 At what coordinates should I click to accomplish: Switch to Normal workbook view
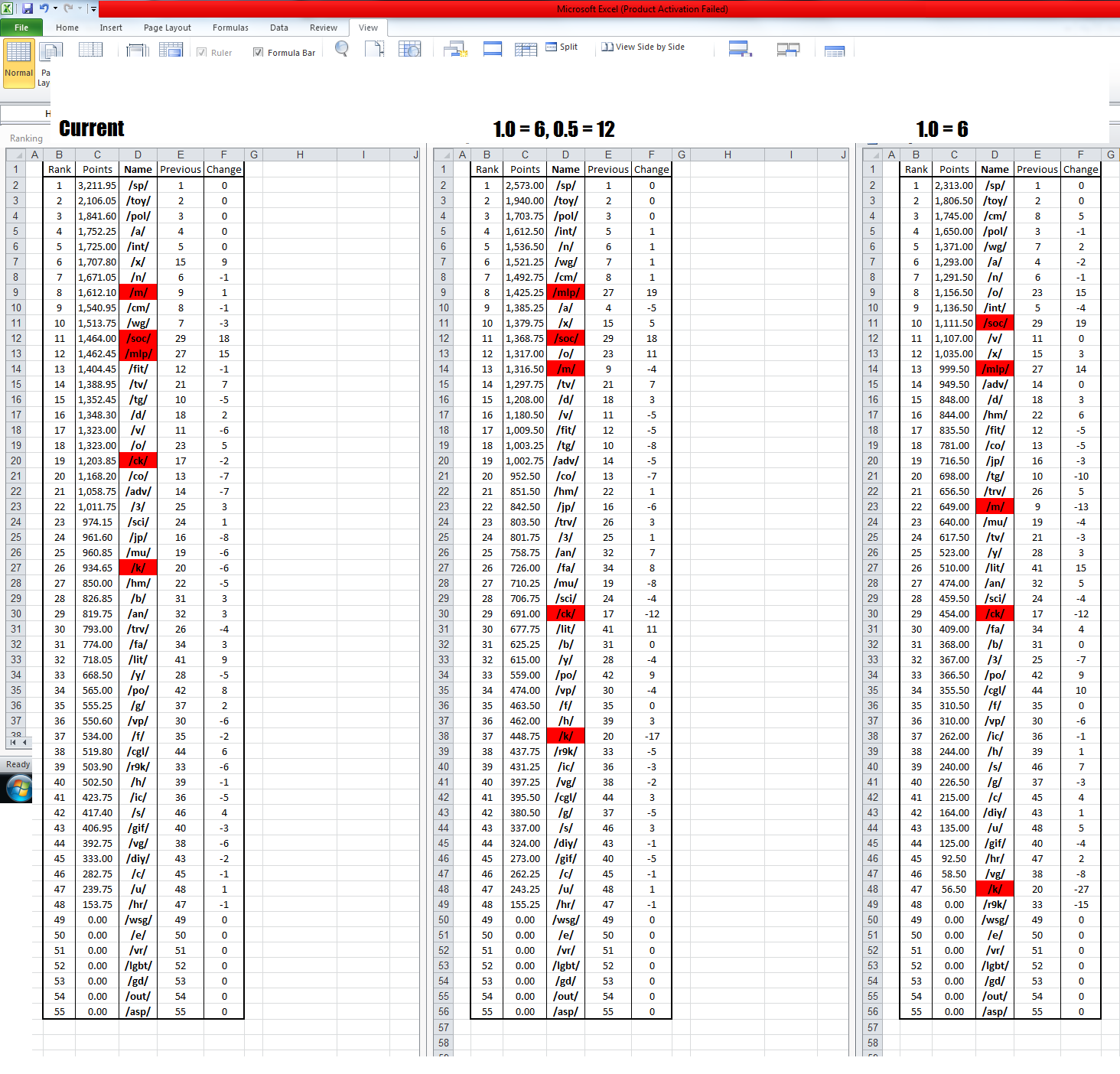click(19, 63)
